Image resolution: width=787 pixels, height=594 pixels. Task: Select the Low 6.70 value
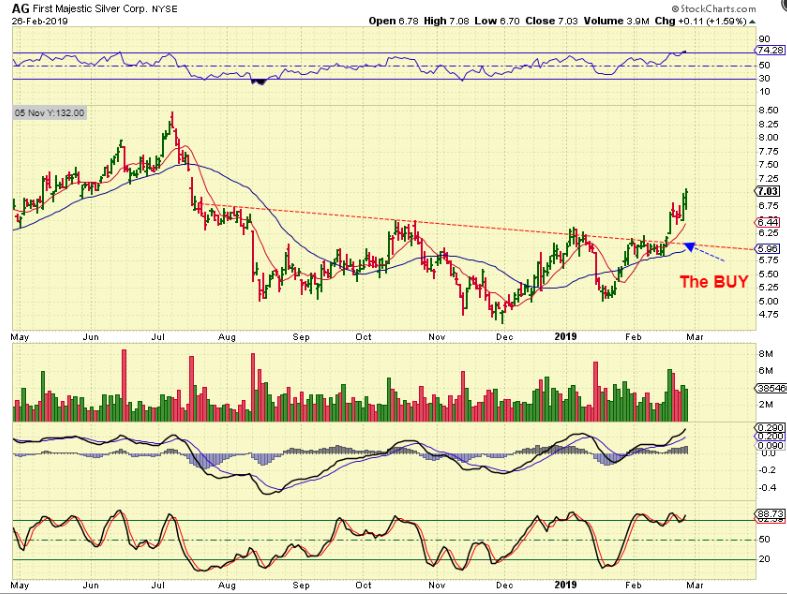tap(497, 21)
